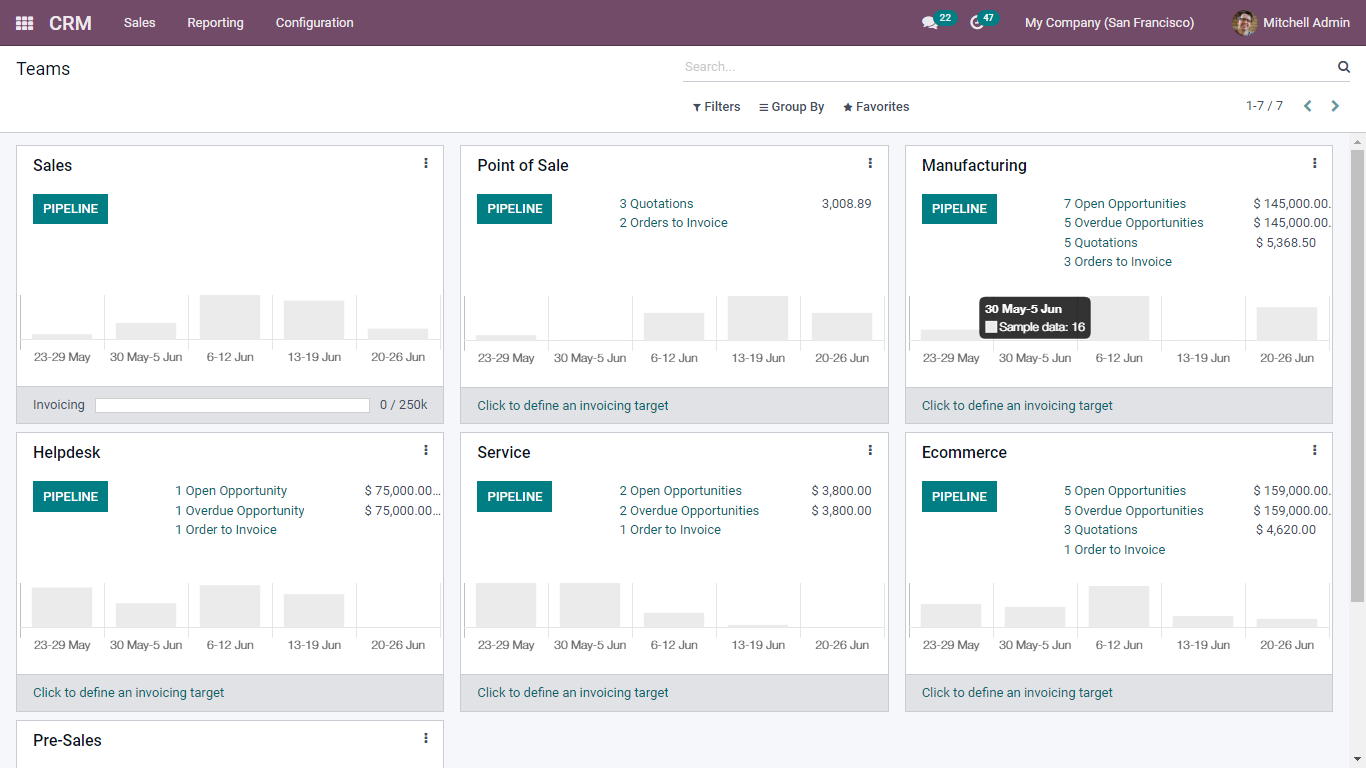Open 5 Overdue Opportunities in Manufacturing

1134,223
